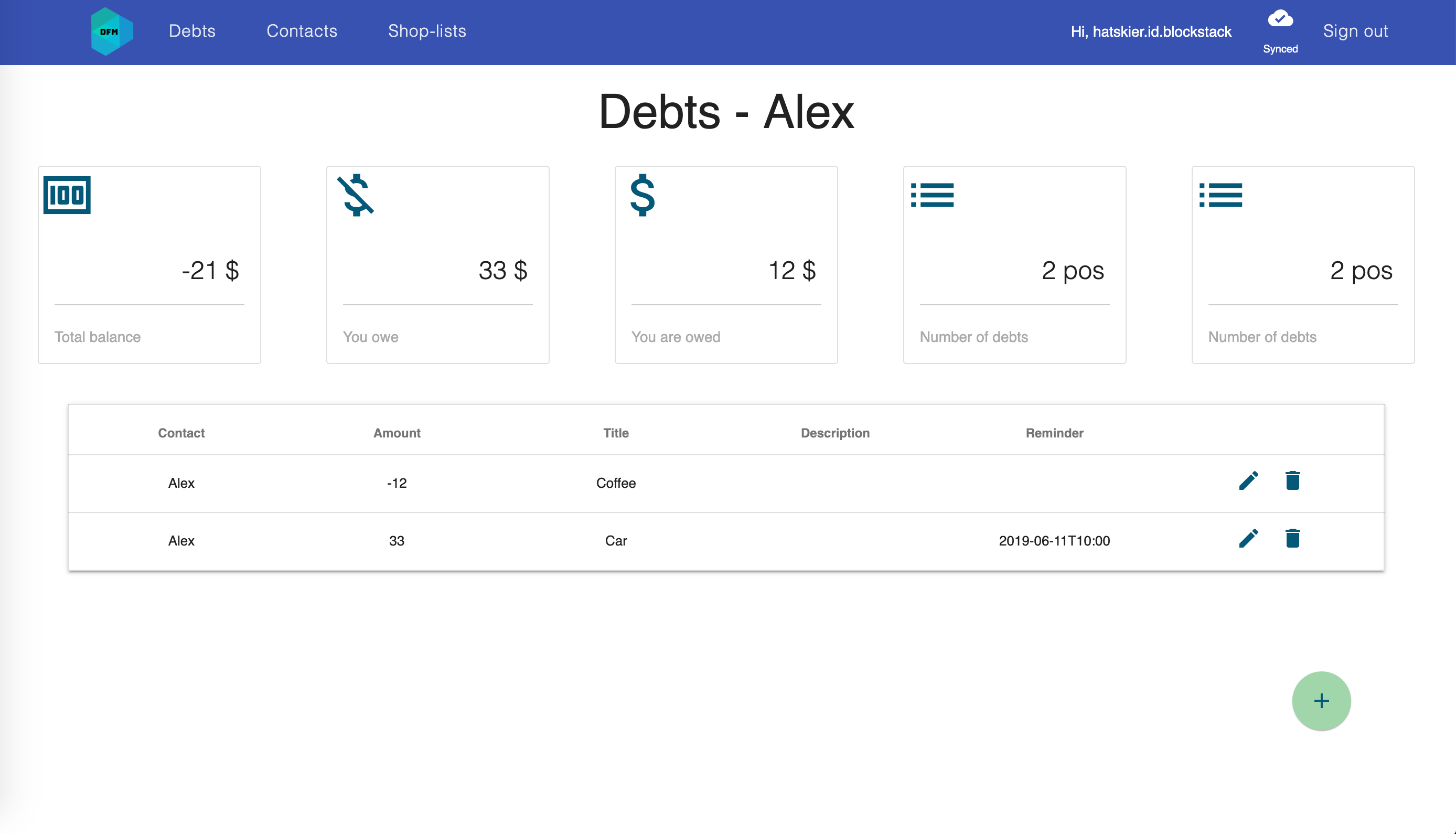Image resolution: width=1456 pixels, height=834 pixels.
Task: Click the Total balance money icon
Action: pyautogui.click(x=67, y=195)
